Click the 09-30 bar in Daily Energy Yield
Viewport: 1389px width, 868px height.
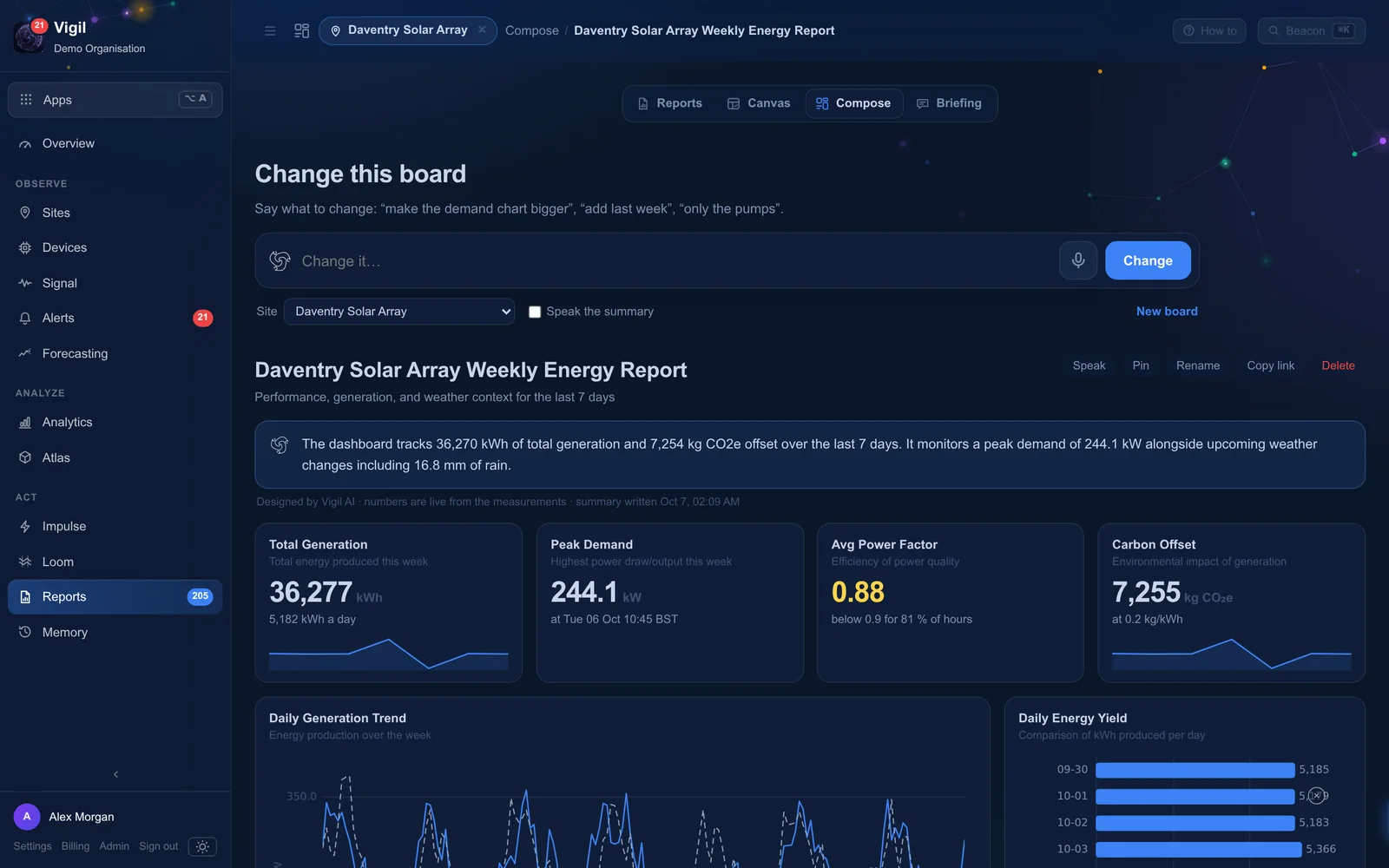pyautogui.click(x=1195, y=770)
